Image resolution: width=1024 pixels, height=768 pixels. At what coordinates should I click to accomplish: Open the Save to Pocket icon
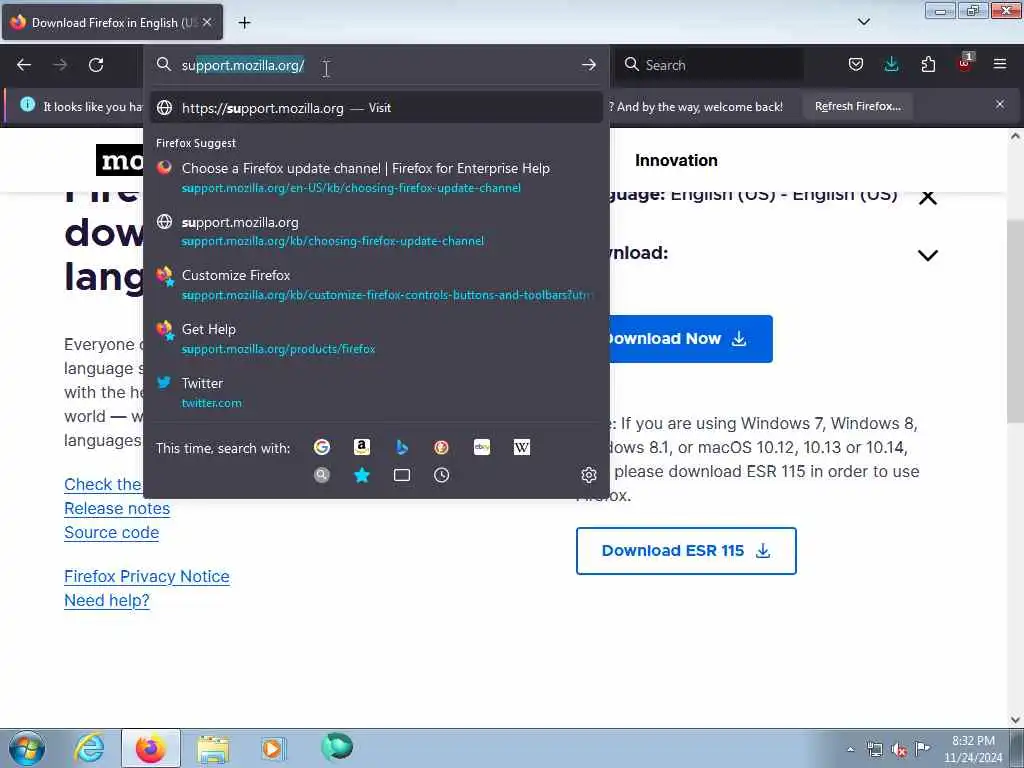point(856,64)
